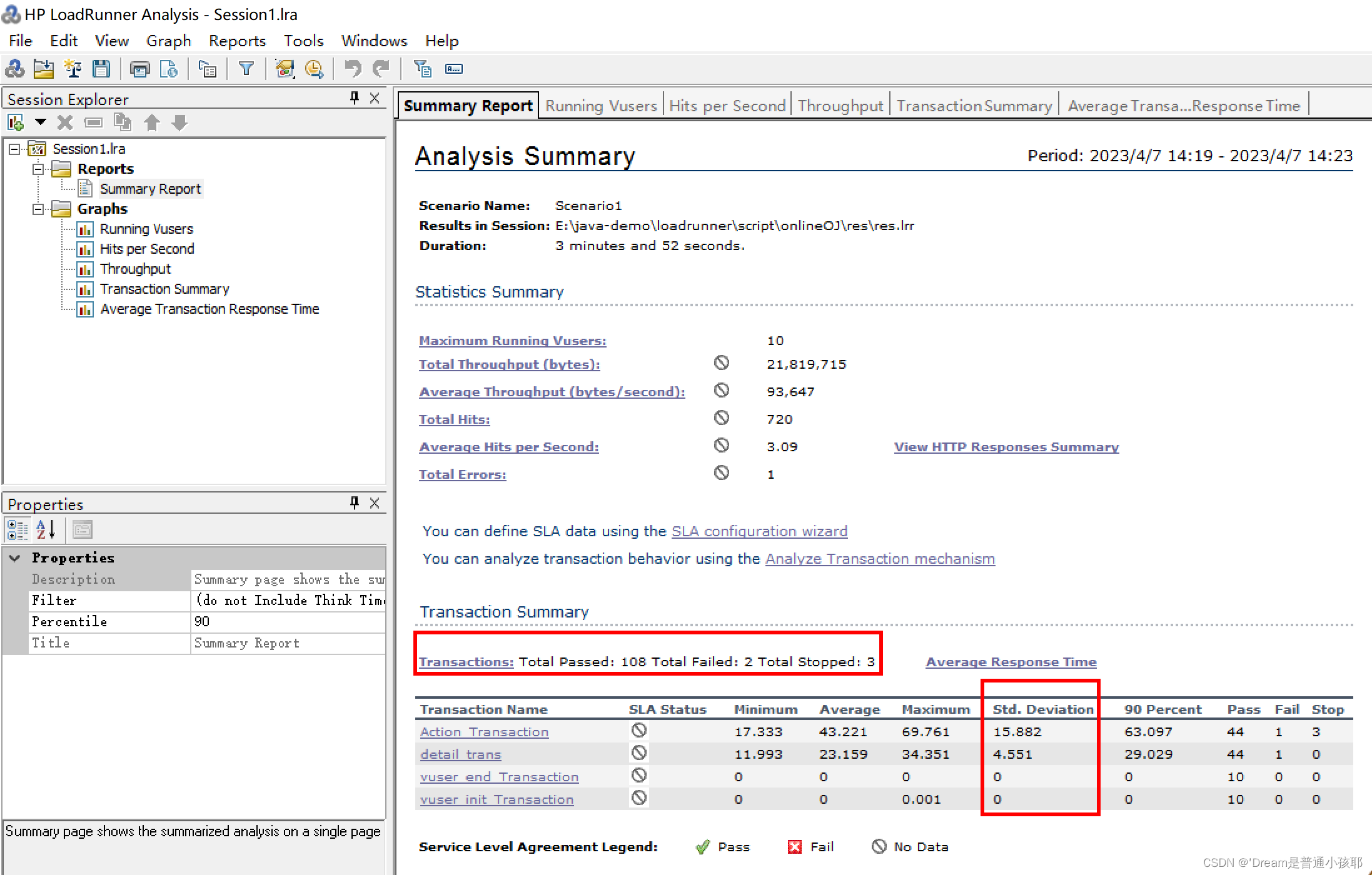Click the session template scales icon
Image resolution: width=1372 pixels, height=875 pixels.
pos(73,69)
